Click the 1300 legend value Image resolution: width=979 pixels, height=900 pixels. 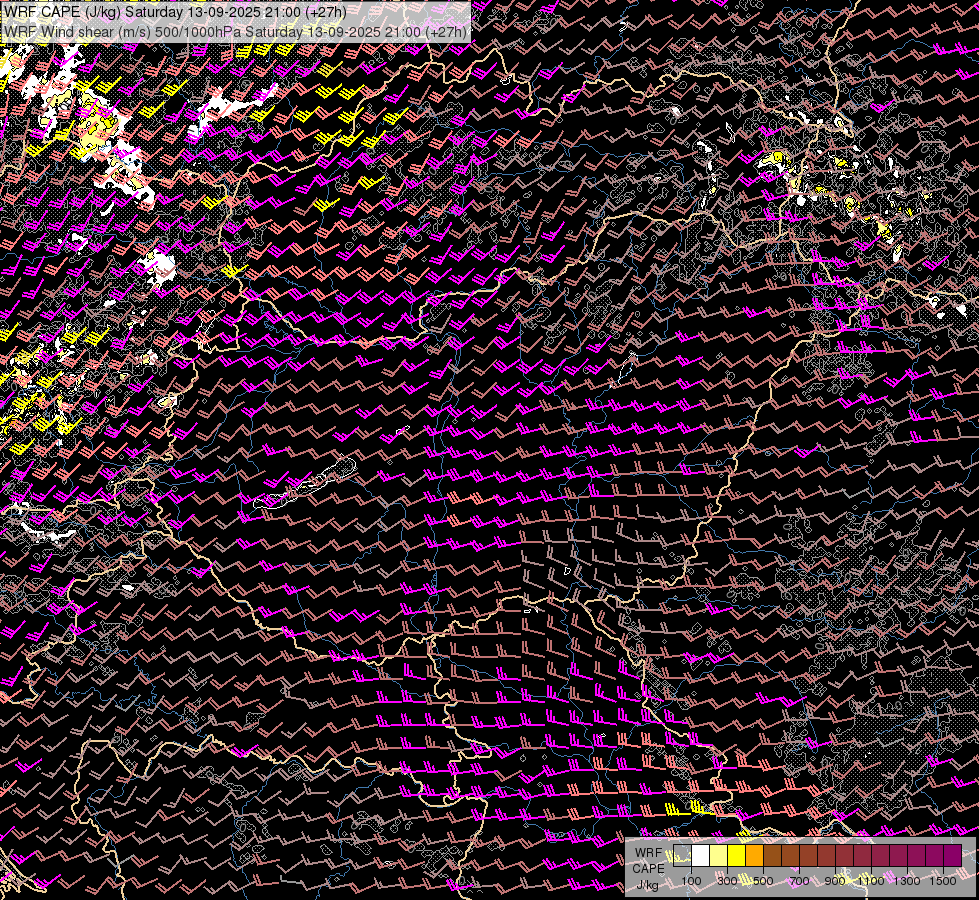[x=907, y=881]
